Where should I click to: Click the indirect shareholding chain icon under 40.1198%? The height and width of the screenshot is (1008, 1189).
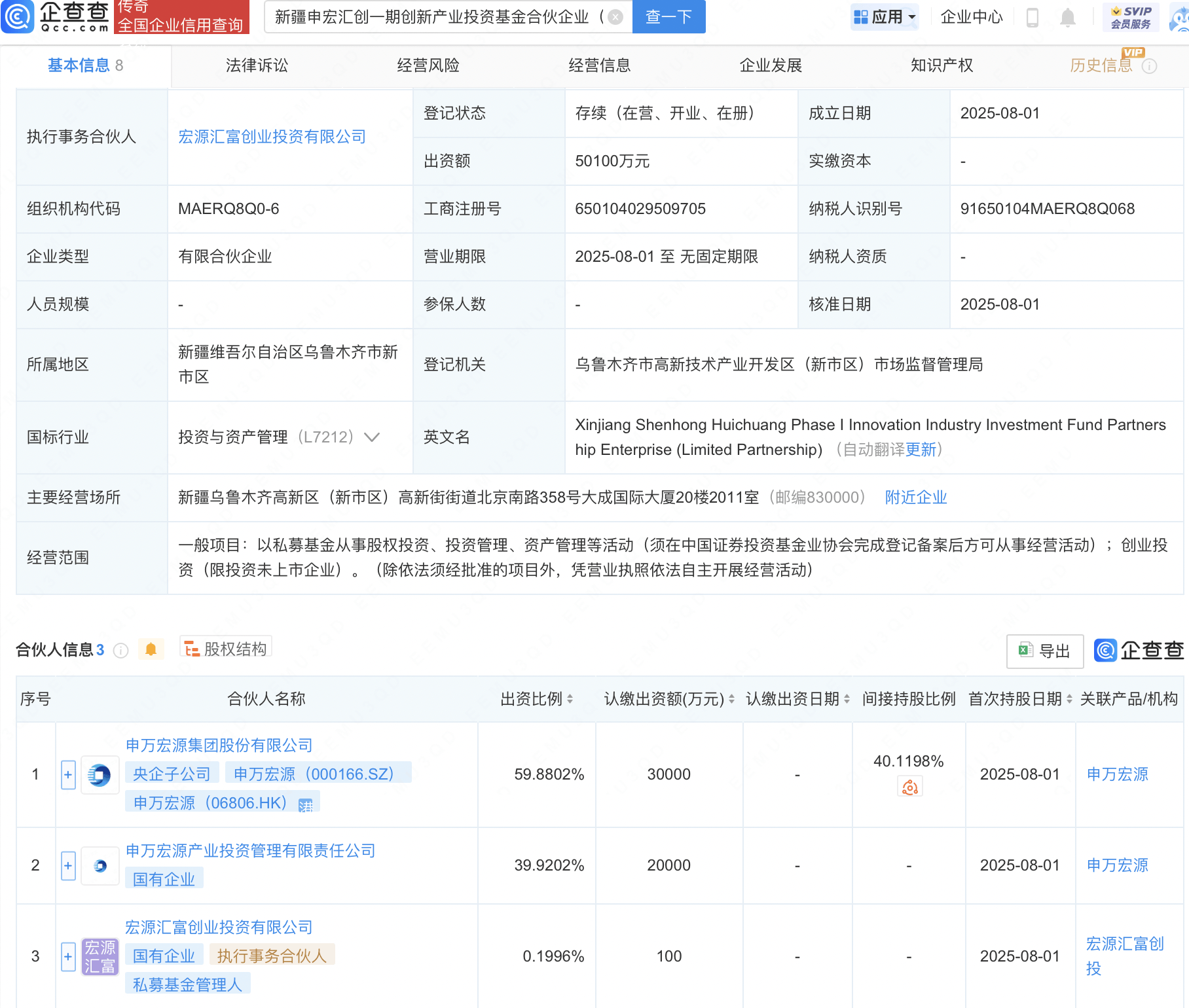tap(910, 787)
